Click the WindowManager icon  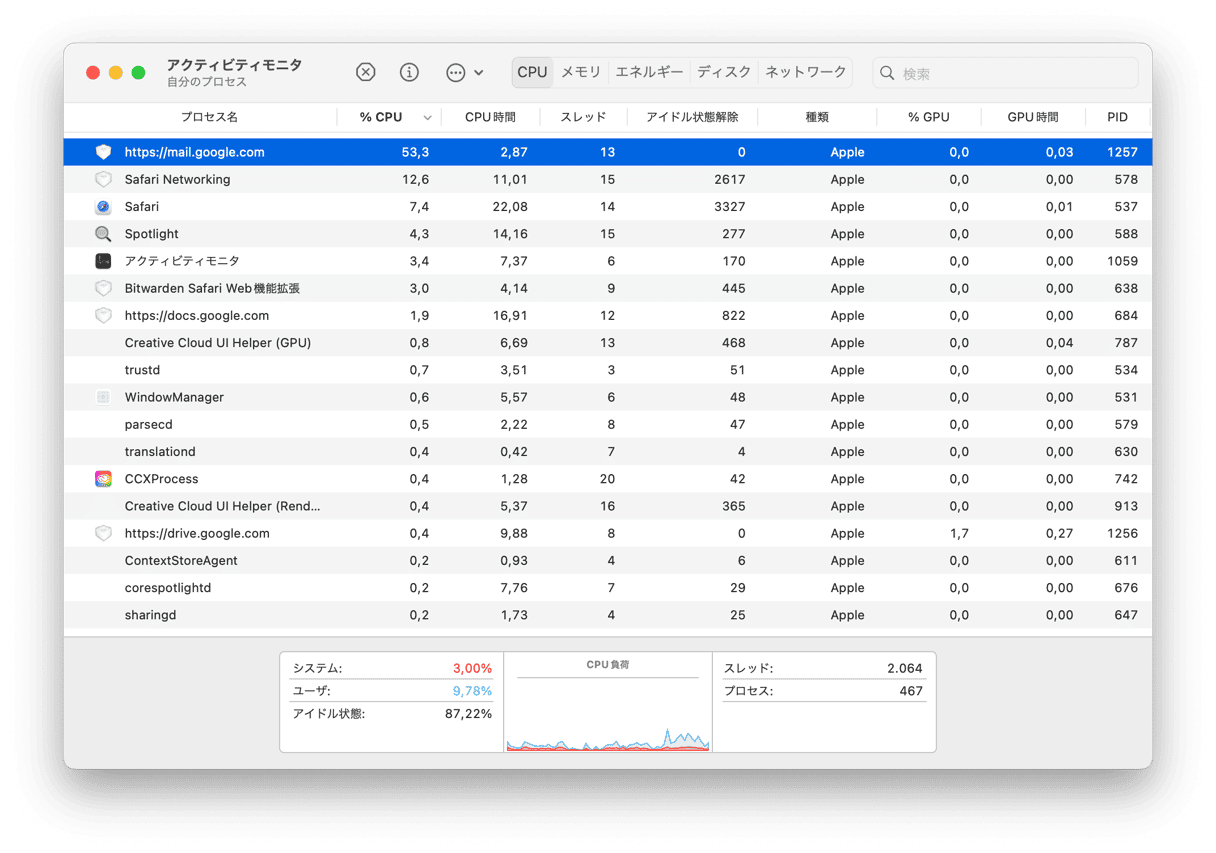coord(103,397)
